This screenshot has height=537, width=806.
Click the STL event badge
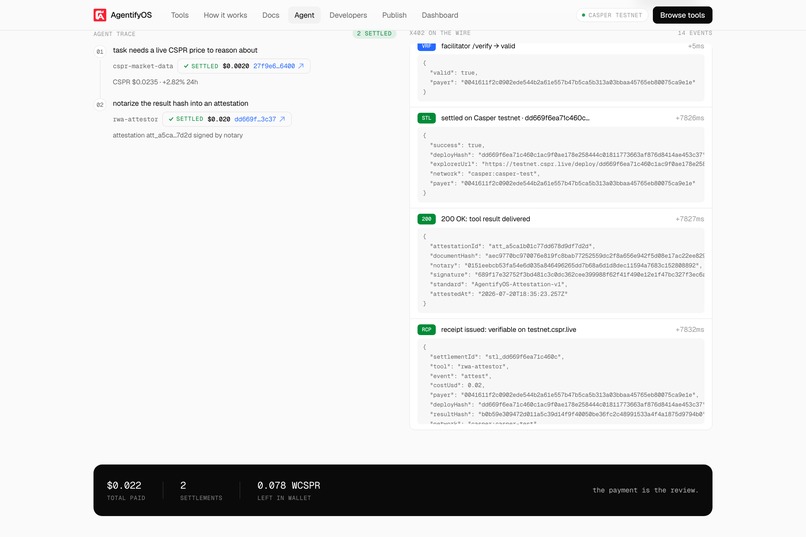[426, 118]
